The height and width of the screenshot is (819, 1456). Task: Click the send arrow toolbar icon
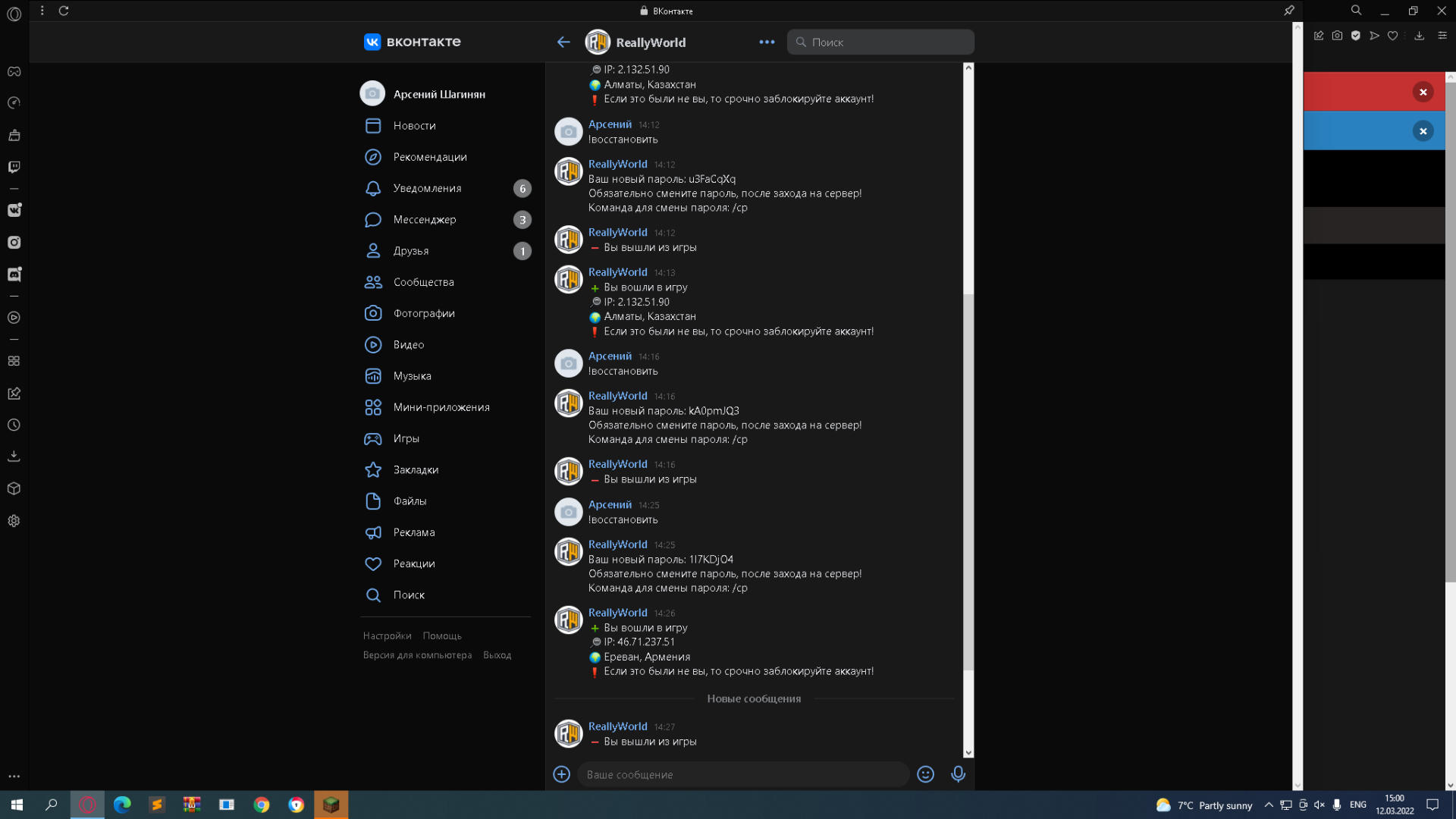(x=1374, y=36)
